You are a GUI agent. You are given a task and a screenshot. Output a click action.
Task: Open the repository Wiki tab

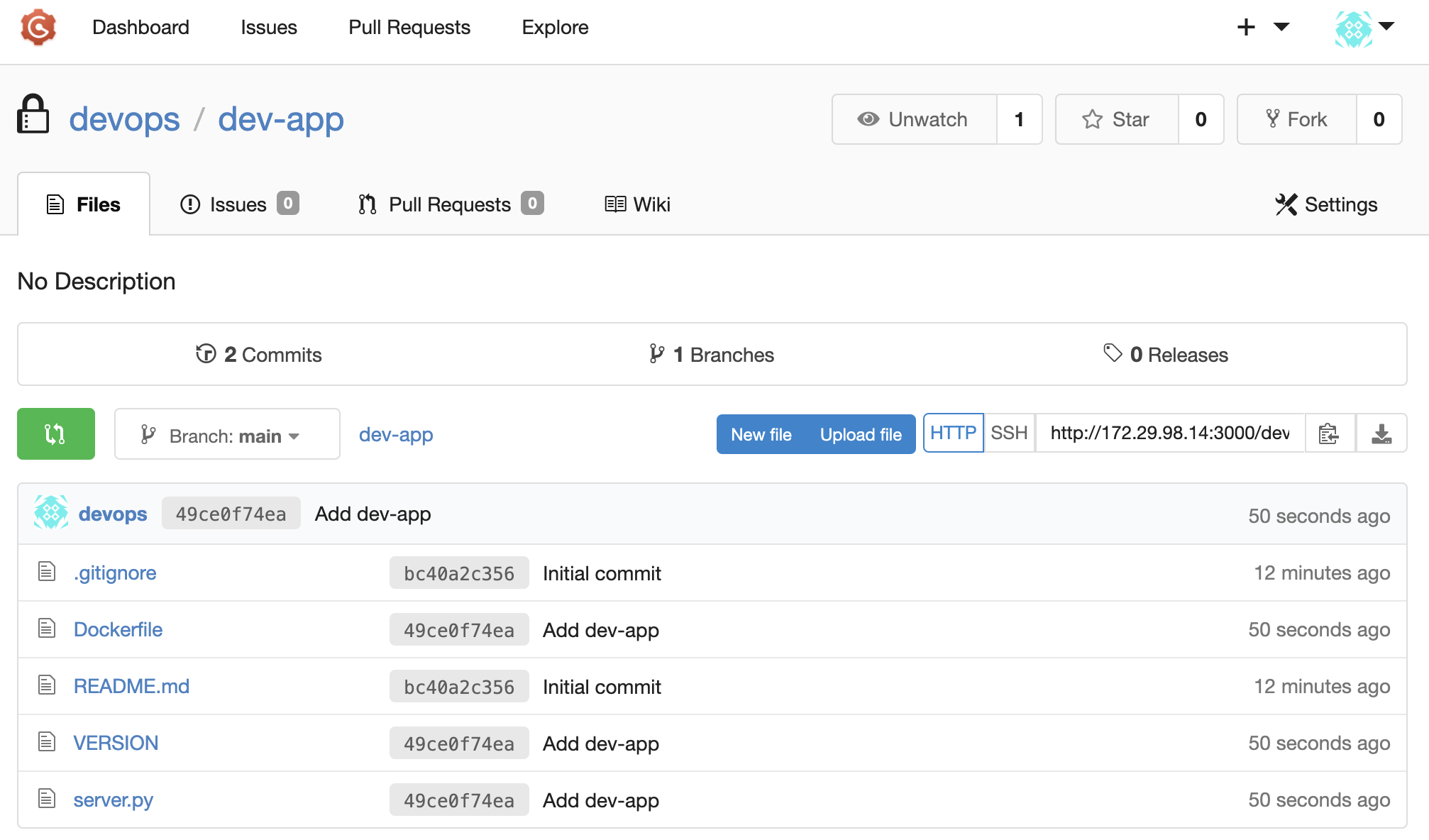coord(637,204)
